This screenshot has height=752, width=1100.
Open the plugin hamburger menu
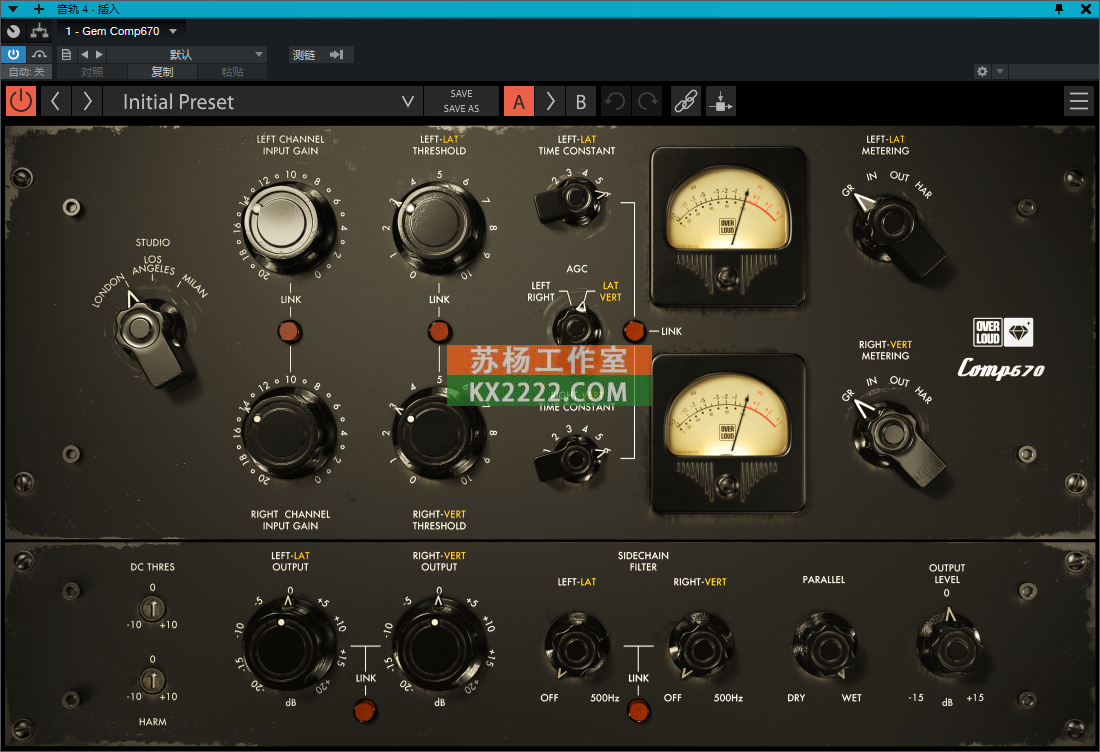1078,101
